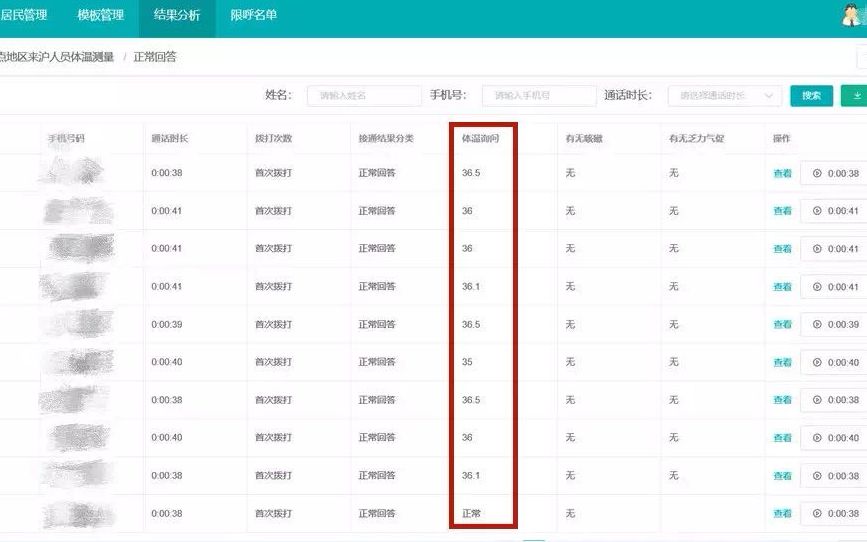Click the green download icon button
867x542 pixels.
click(855, 96)
